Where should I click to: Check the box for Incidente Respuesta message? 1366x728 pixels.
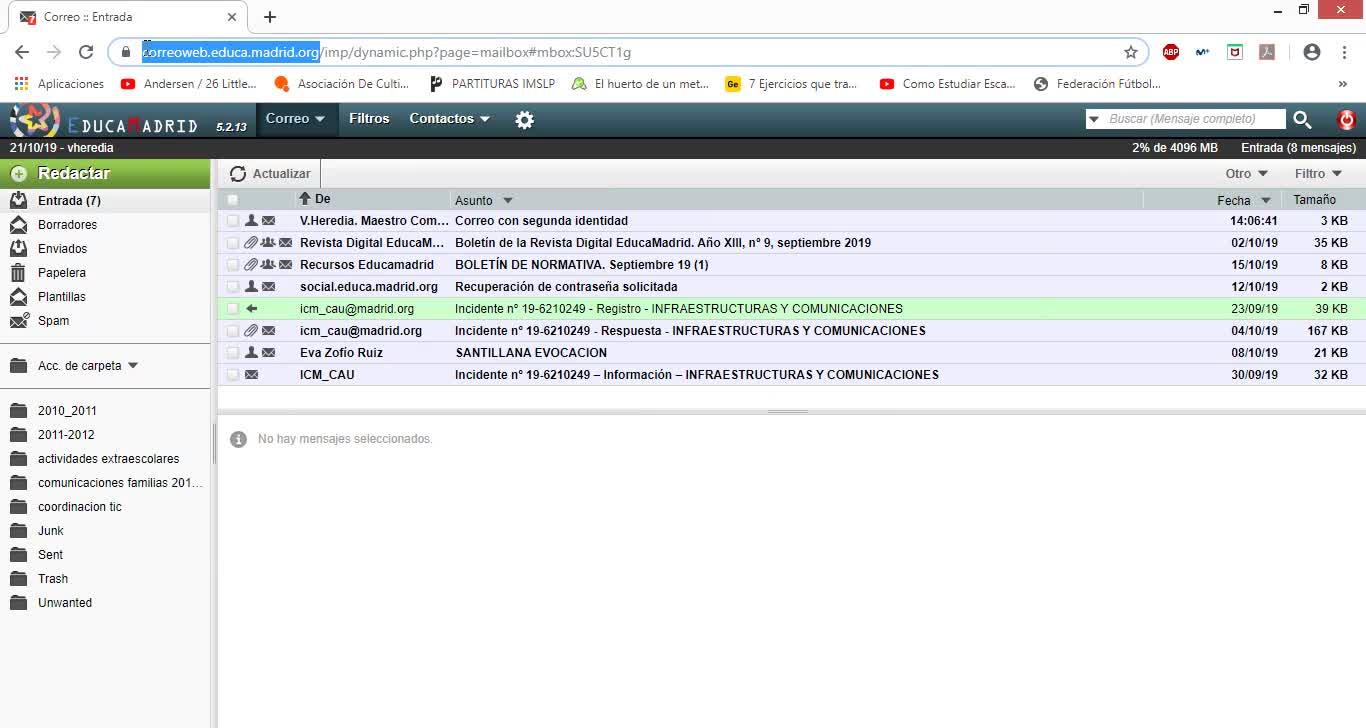[x=233, y=331]
